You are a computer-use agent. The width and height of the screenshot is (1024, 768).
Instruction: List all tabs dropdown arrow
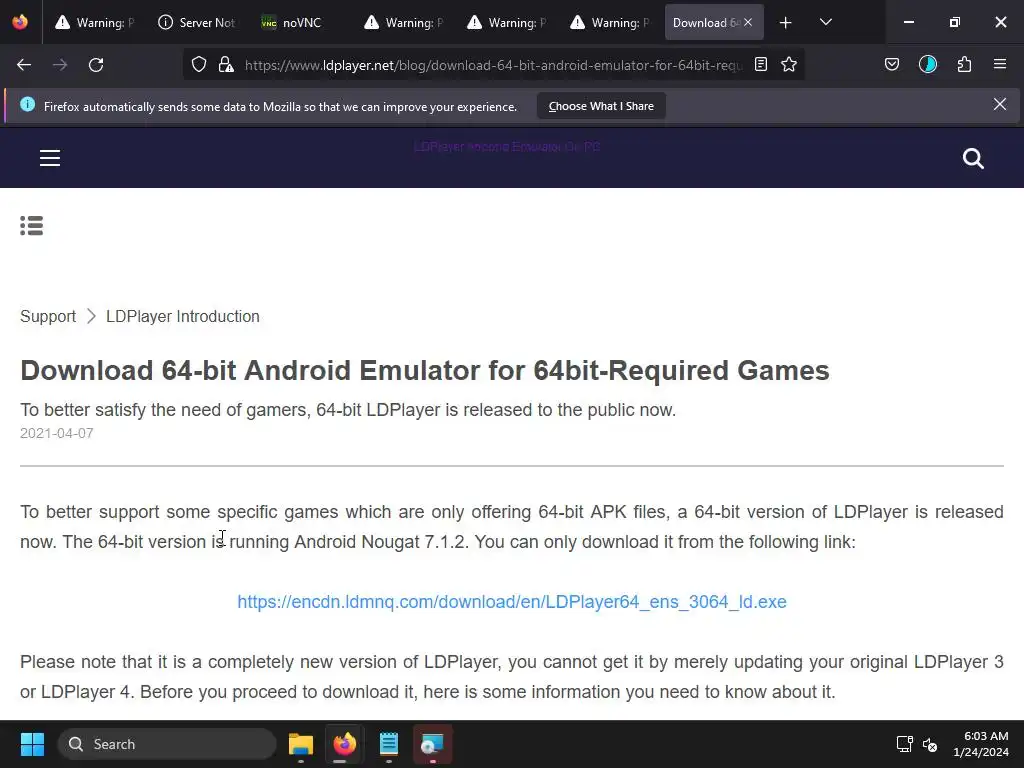825,22
